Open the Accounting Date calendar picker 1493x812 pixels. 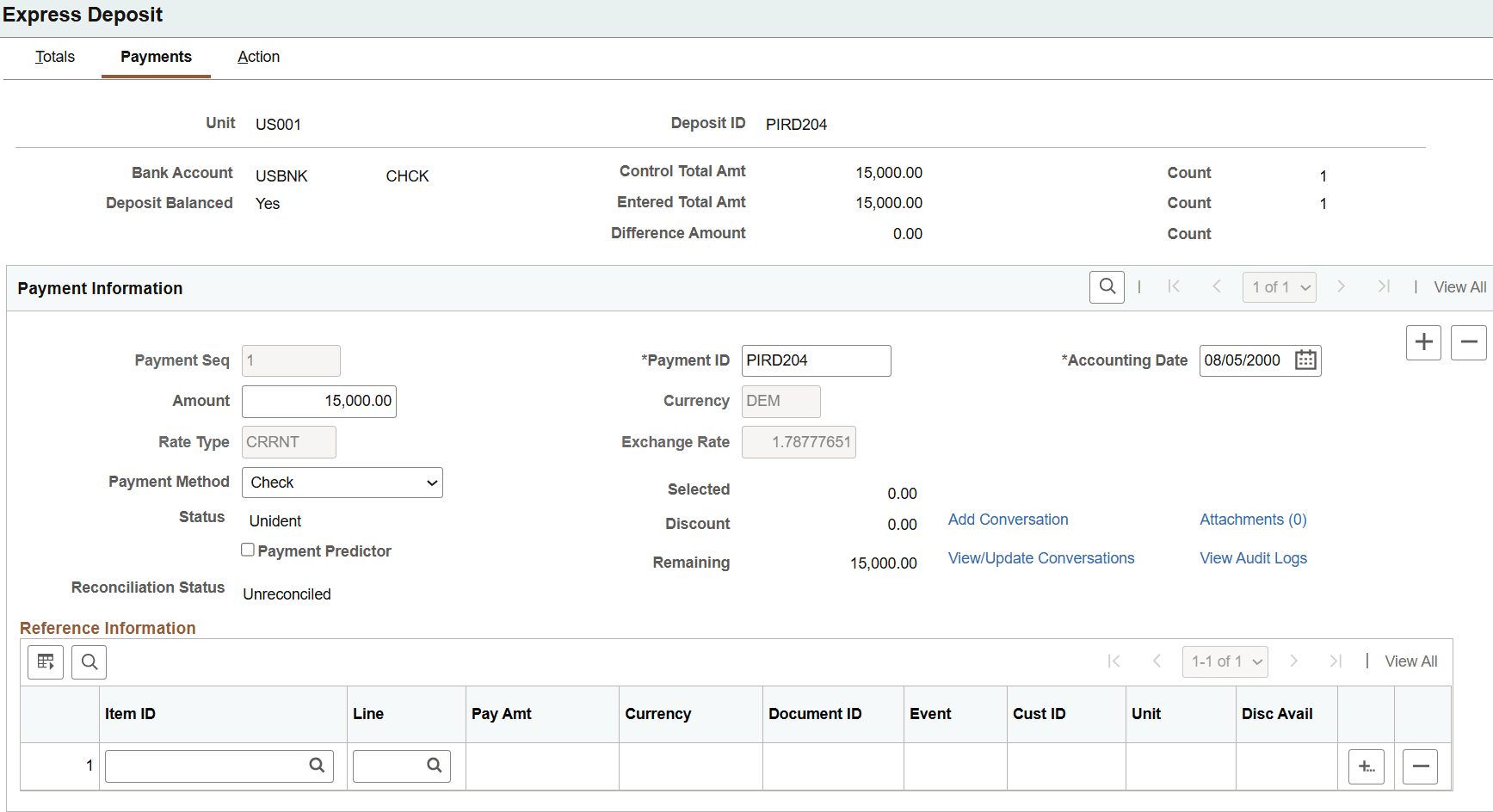(1305, 360)
